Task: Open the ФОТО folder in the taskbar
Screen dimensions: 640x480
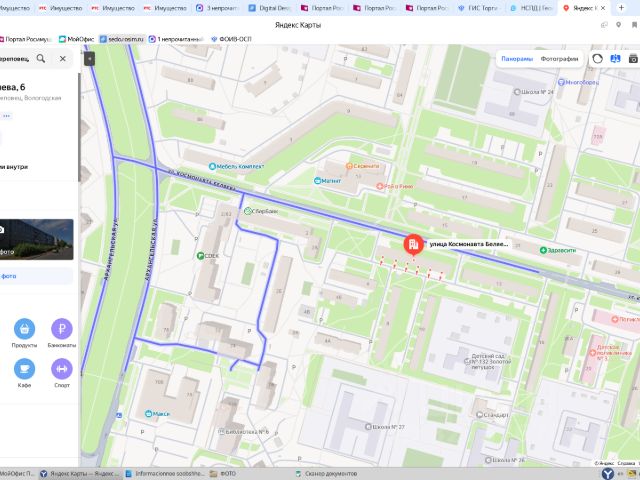Action: pos(223,473)
